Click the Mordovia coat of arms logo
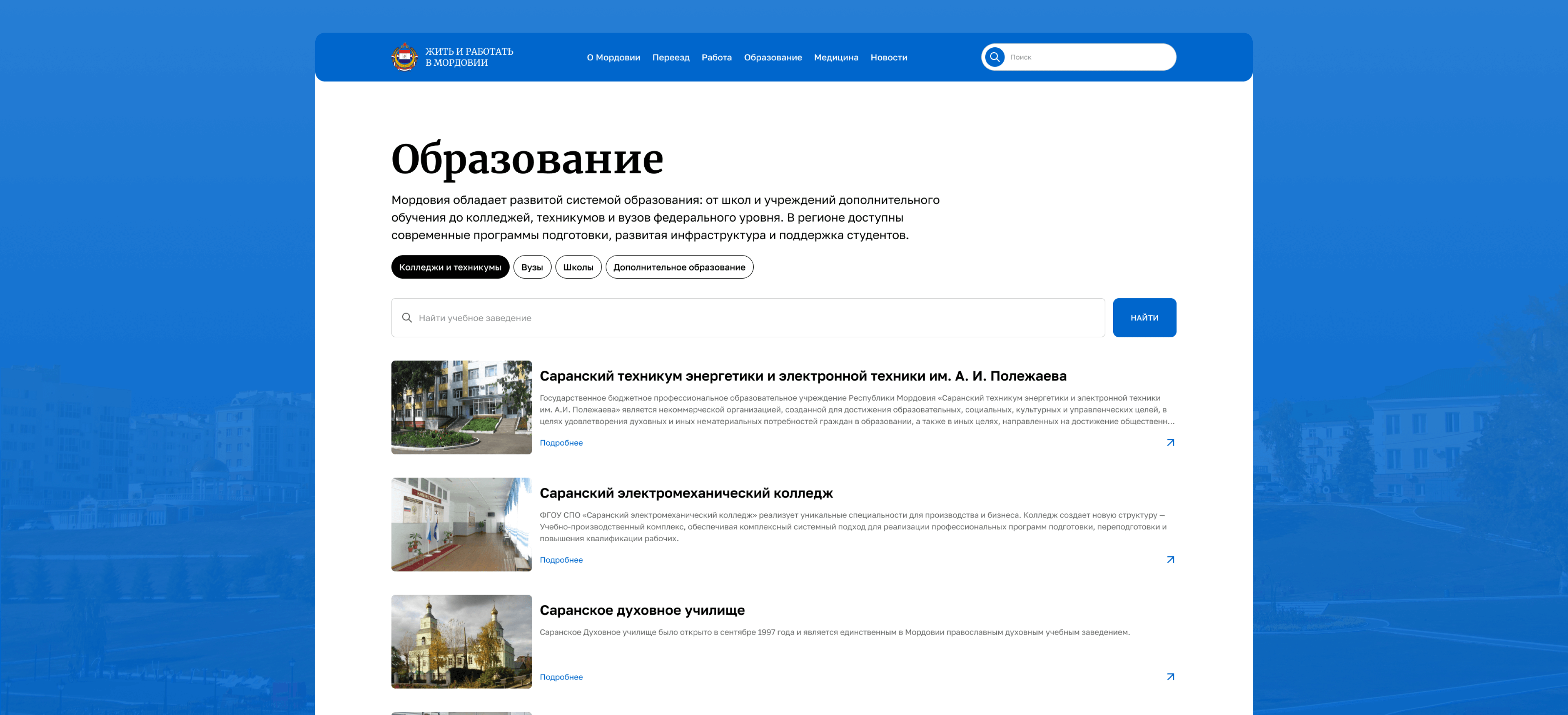The height and width of the screenshot is (715, 1568). 404,57
